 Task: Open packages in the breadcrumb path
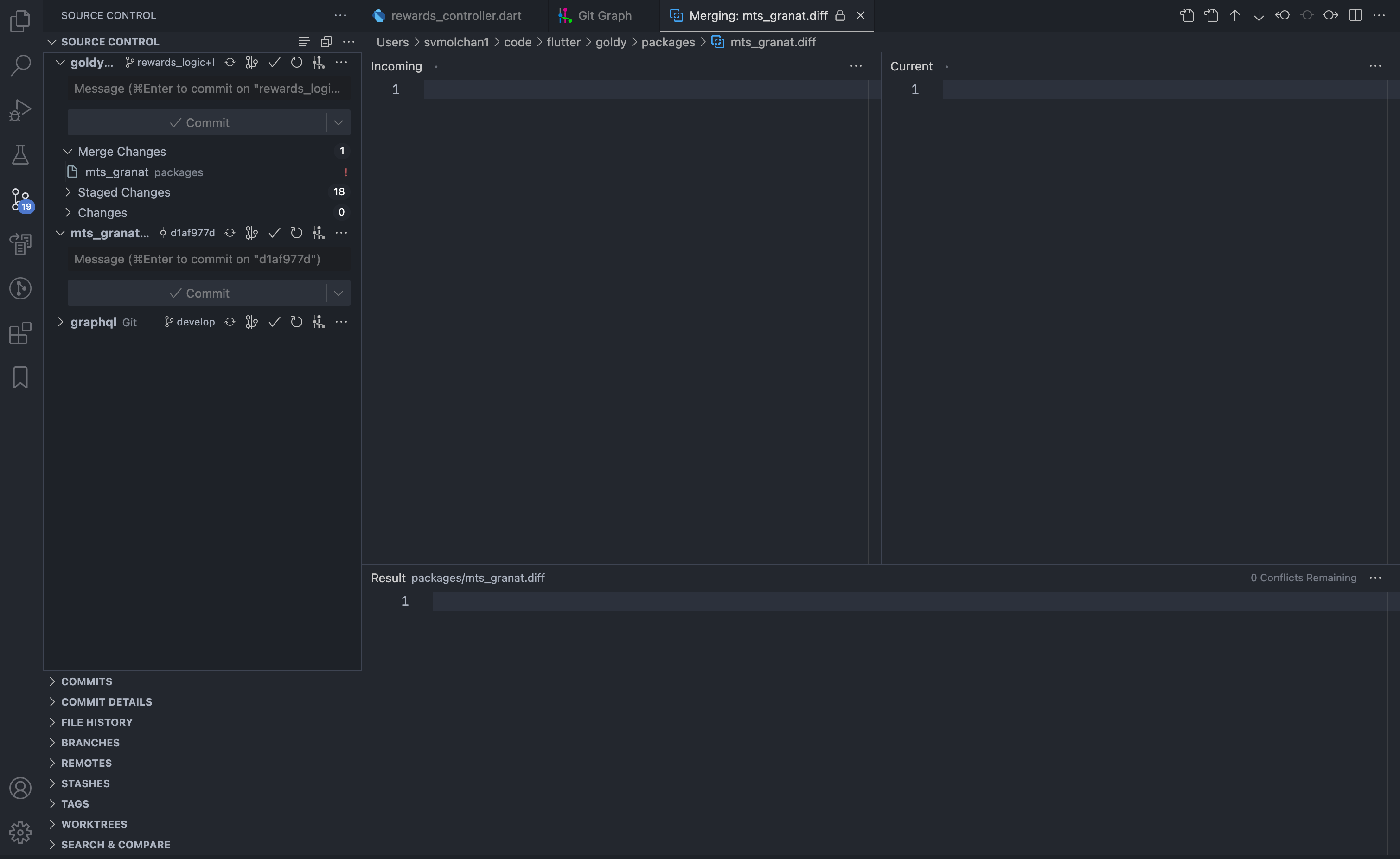668,42
